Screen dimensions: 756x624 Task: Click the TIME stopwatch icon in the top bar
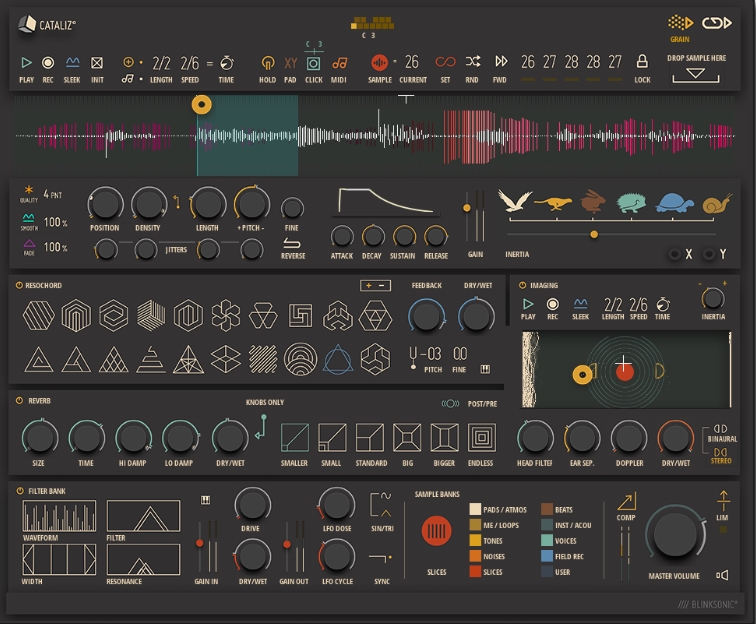point(227,63)
